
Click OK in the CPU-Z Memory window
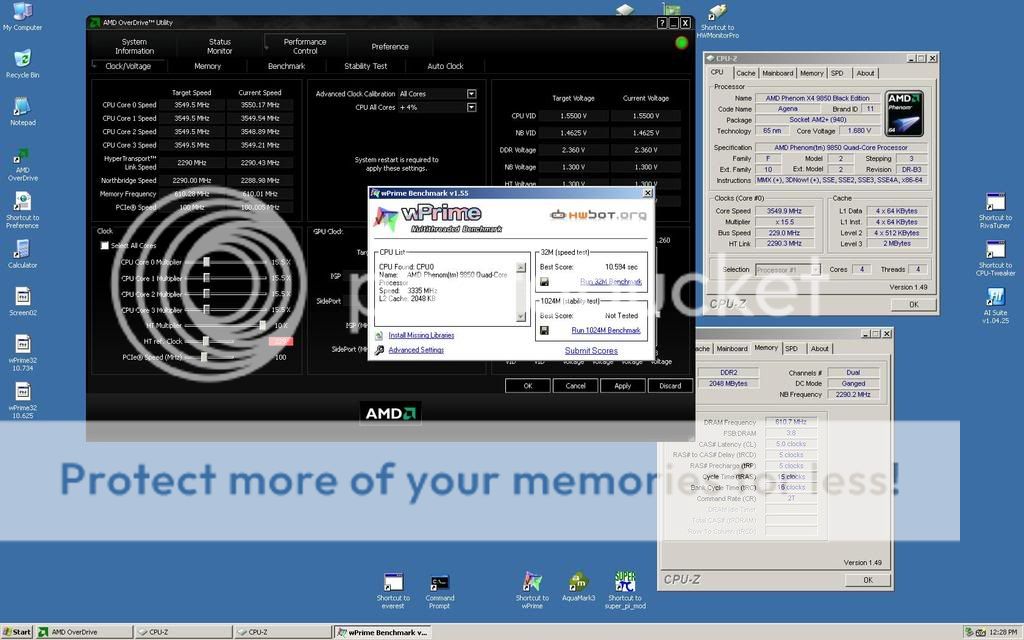[x=868, y=580]
